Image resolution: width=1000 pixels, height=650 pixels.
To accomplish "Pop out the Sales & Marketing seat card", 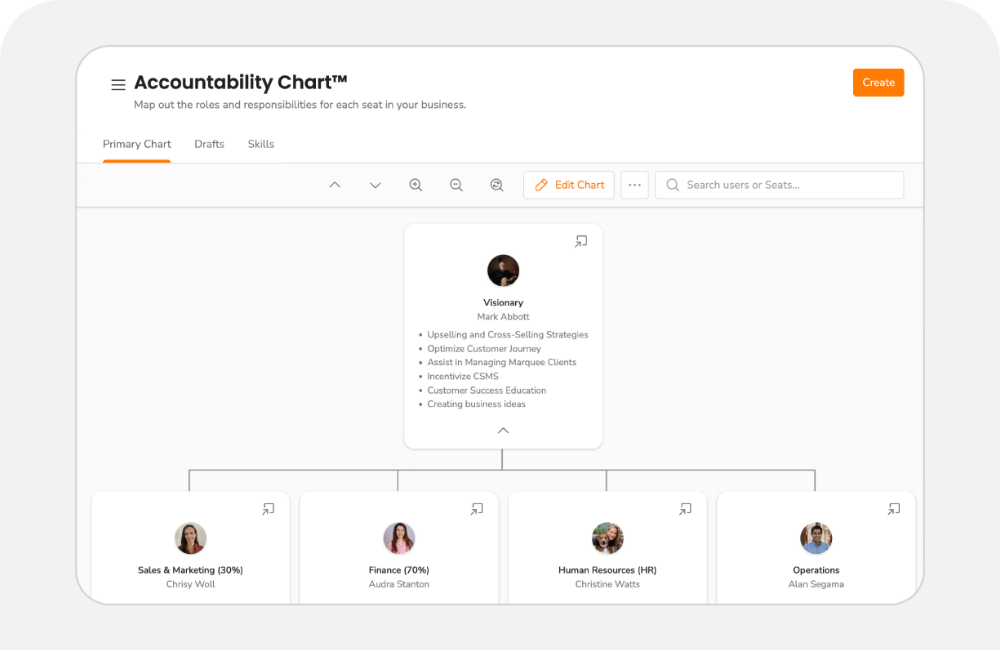I will point(268,509).
